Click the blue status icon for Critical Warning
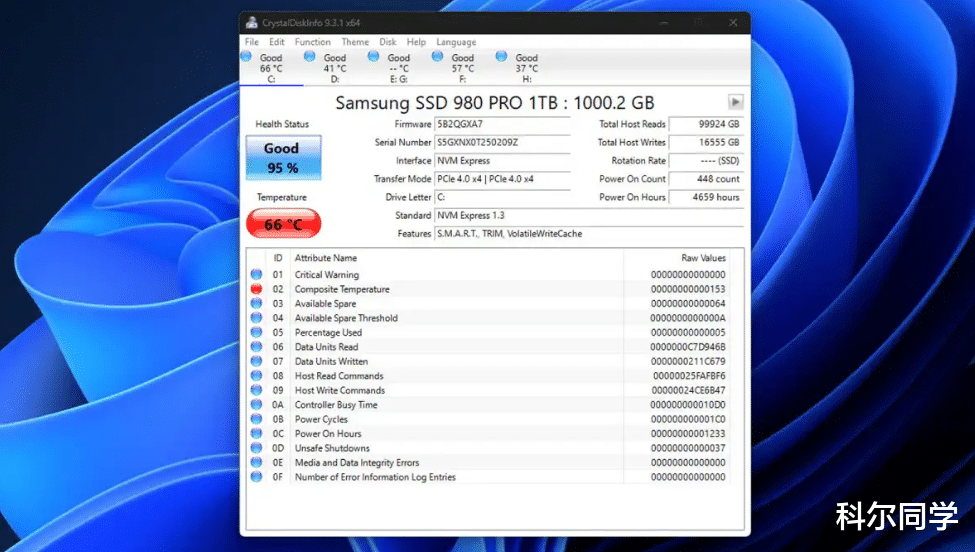Viewport: 975px width, 552px height. point(256,274)
